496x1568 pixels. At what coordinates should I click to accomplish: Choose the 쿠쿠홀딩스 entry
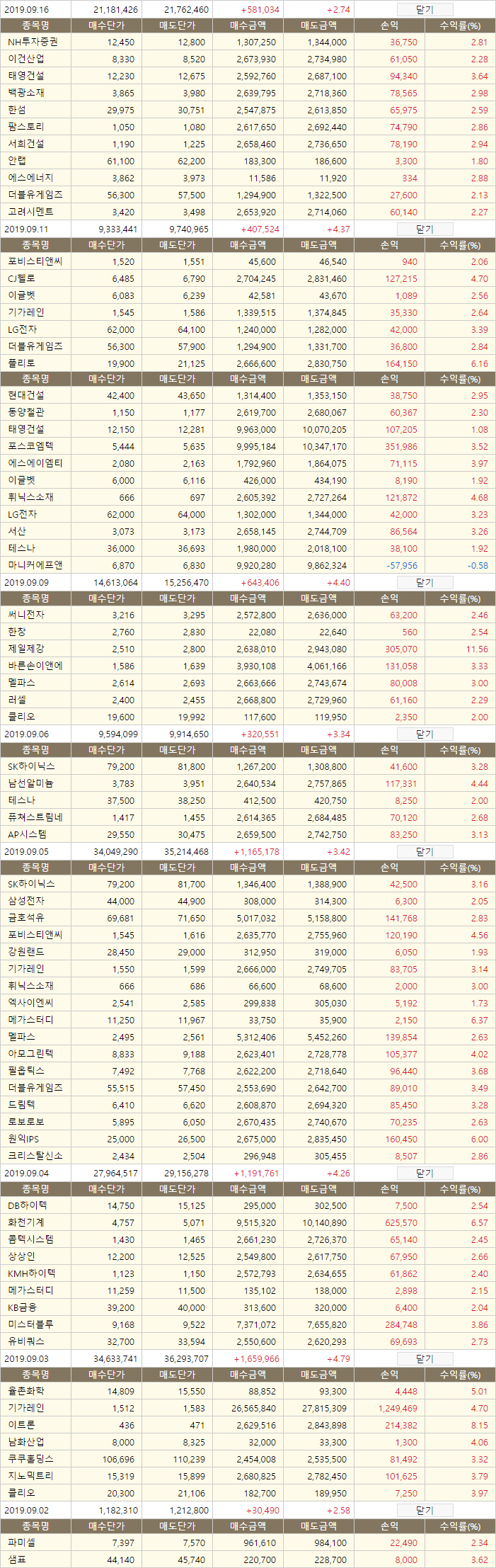tap(30, 1459)
